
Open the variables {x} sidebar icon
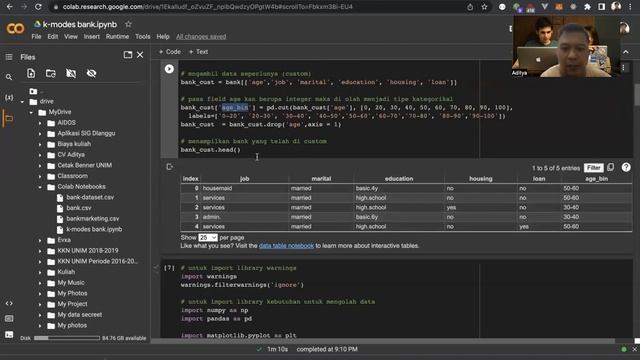(9, 98)
